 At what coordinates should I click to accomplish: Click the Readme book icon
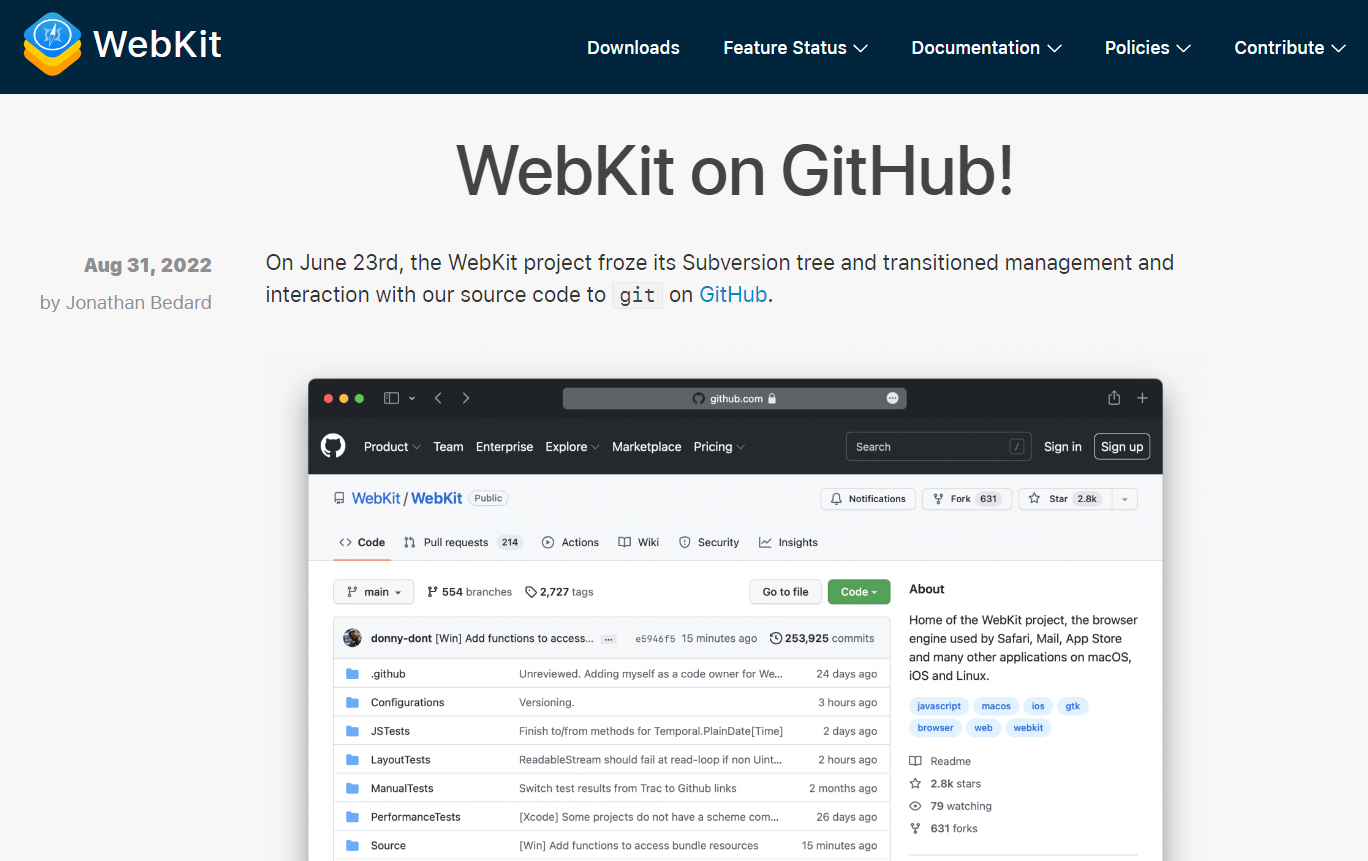point(915,761)
